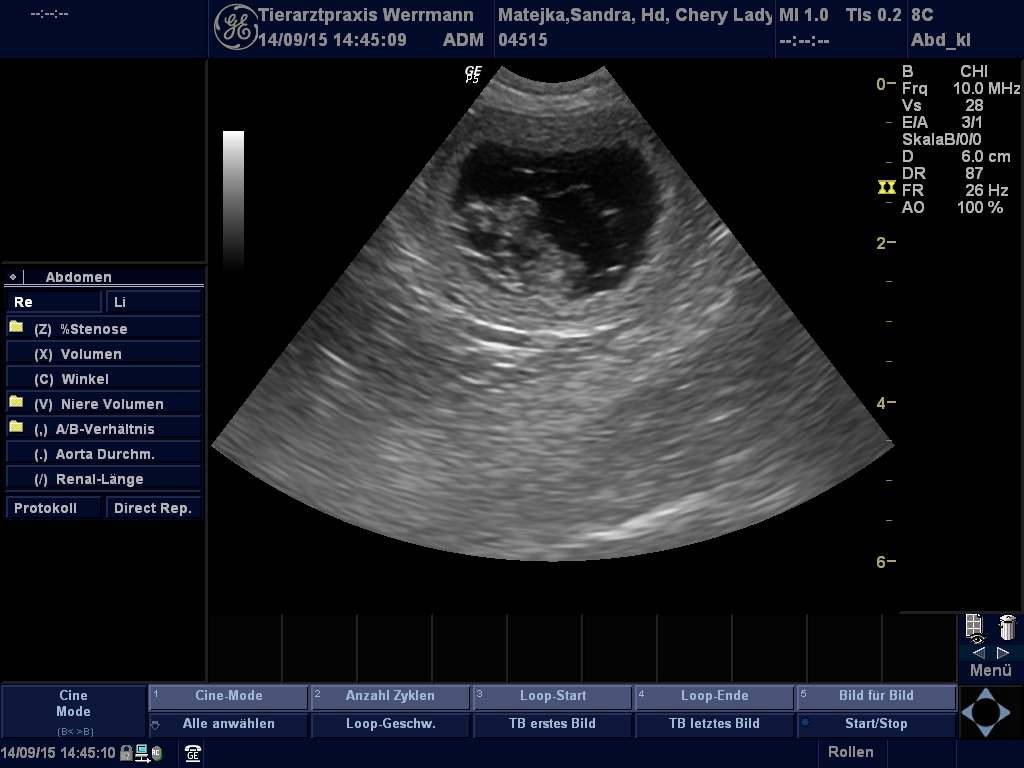This screenshot has width=1024, height=768.
Task: Toggle Start/Stop cine playback
Action: tap(876, 724)
